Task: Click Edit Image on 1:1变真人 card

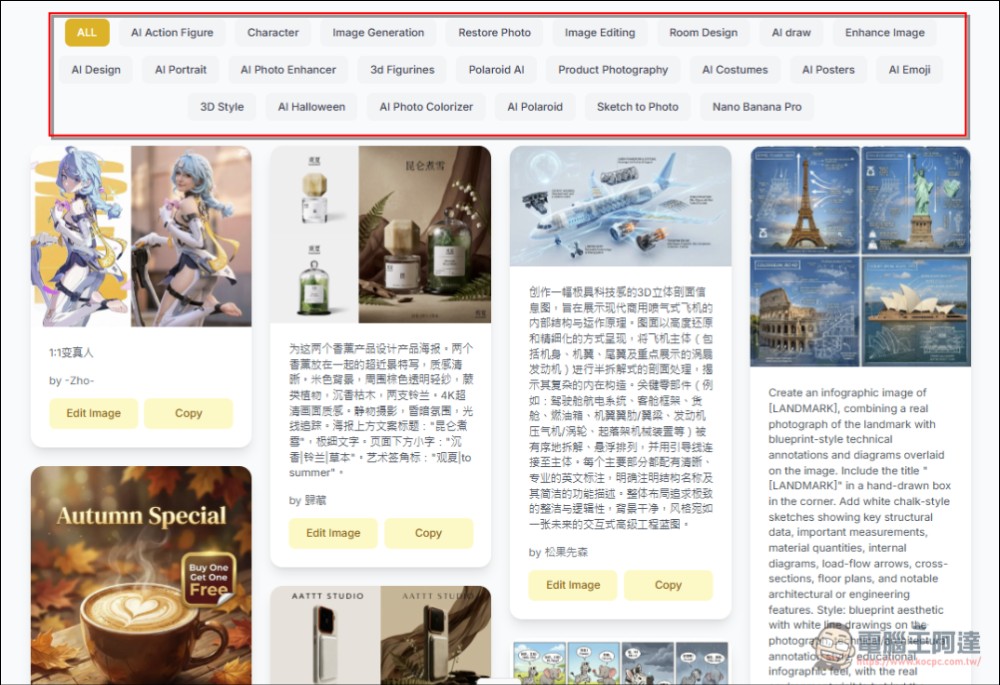Action: (x=94, y=413)
